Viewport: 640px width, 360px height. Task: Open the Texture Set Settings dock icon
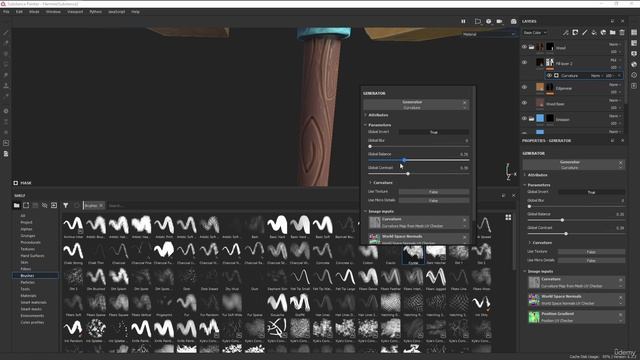coord(634,43)
